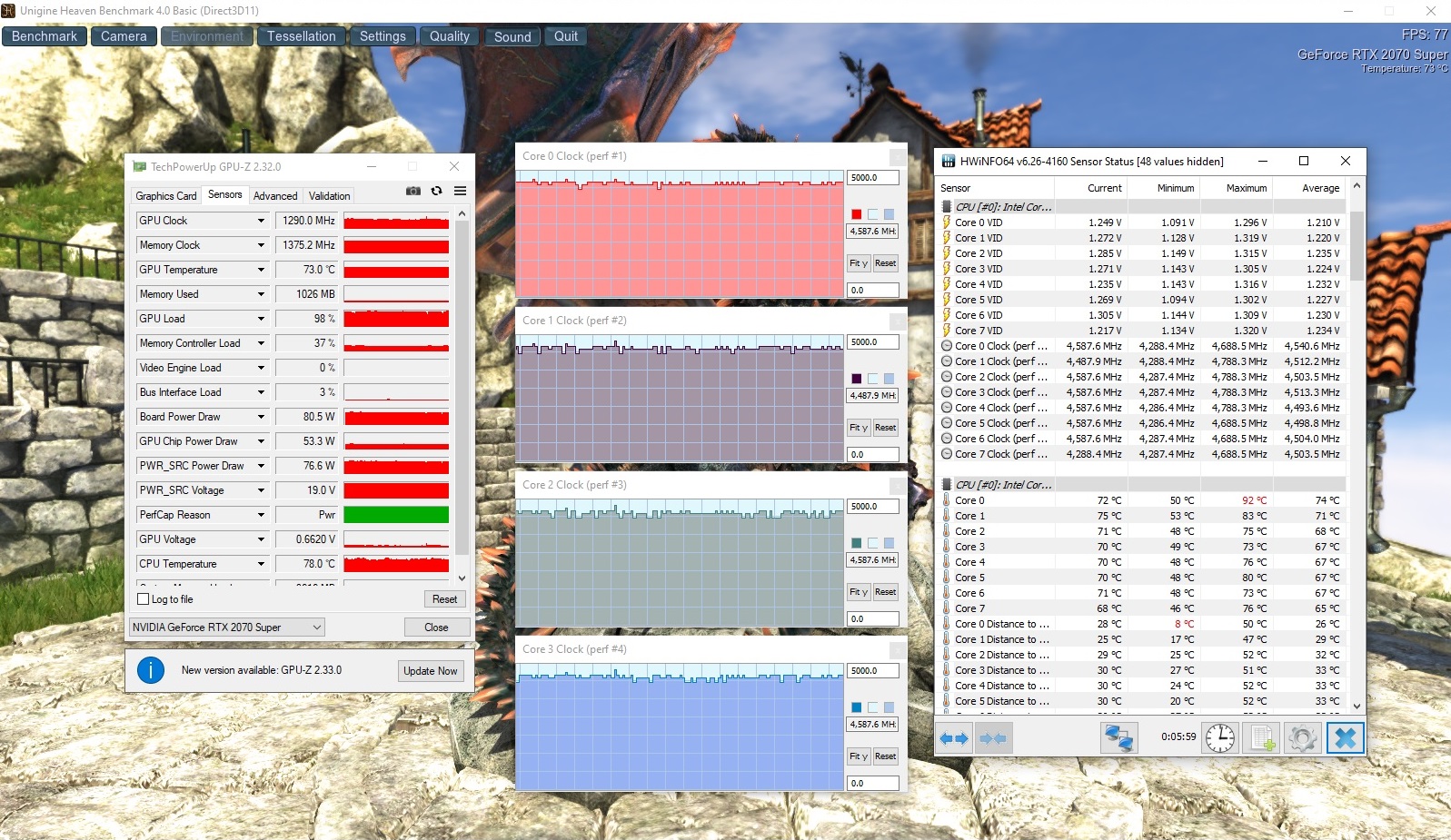The image size is (1451, 840).
Task: Open HWiNFO remote network computers icon
Action: coord(1118,738)
